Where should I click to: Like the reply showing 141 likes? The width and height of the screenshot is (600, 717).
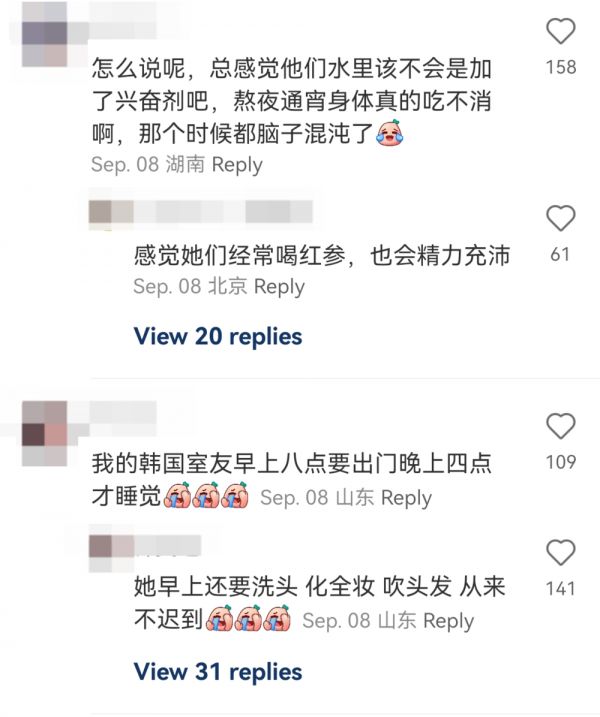[x=561, y=552]
